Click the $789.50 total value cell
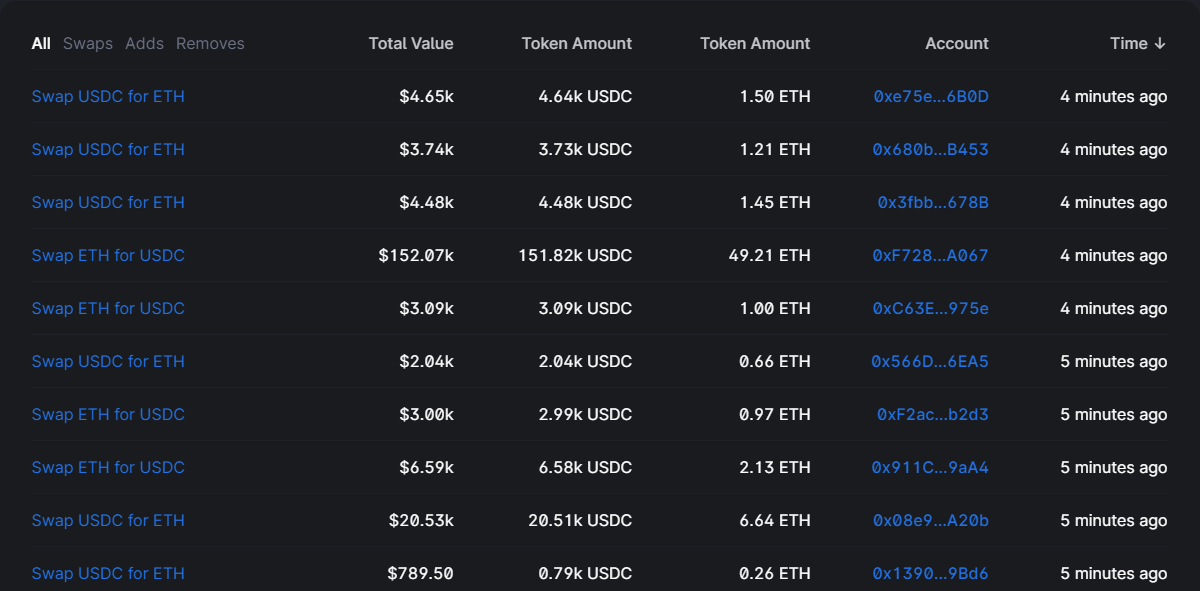 tap(421, 573)
